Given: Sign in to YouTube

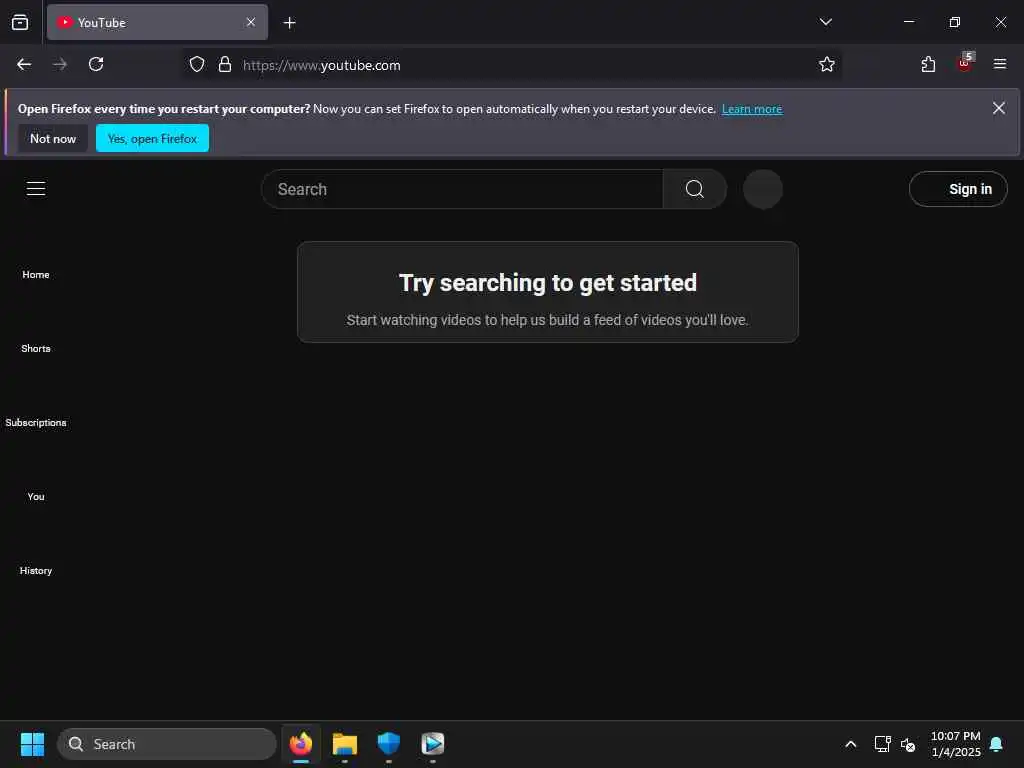Looking at the screenshot, I should point(958,189).
